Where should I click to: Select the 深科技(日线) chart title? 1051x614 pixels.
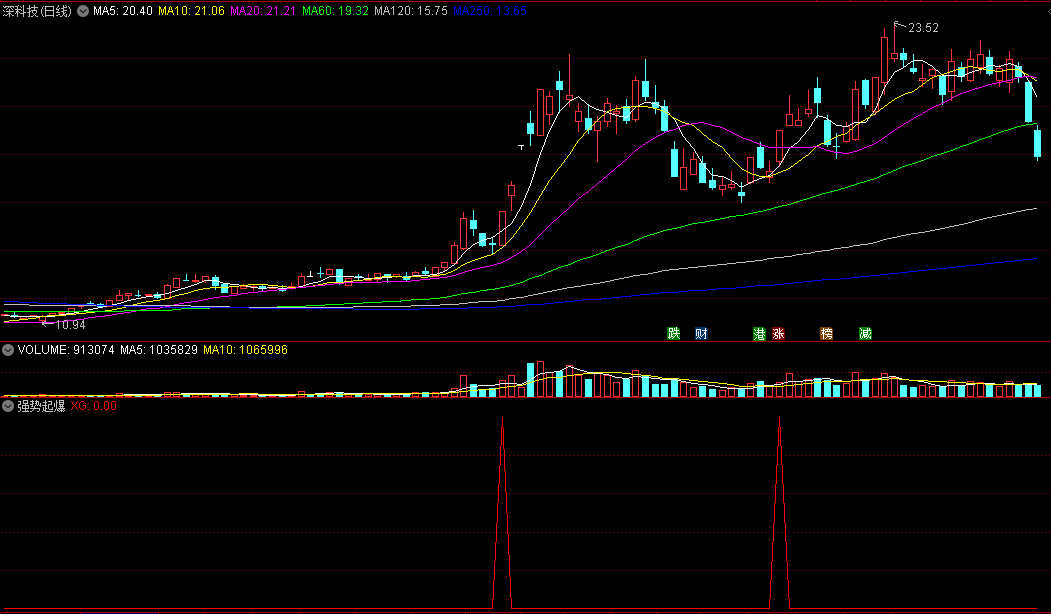click(x=37, y=11)
